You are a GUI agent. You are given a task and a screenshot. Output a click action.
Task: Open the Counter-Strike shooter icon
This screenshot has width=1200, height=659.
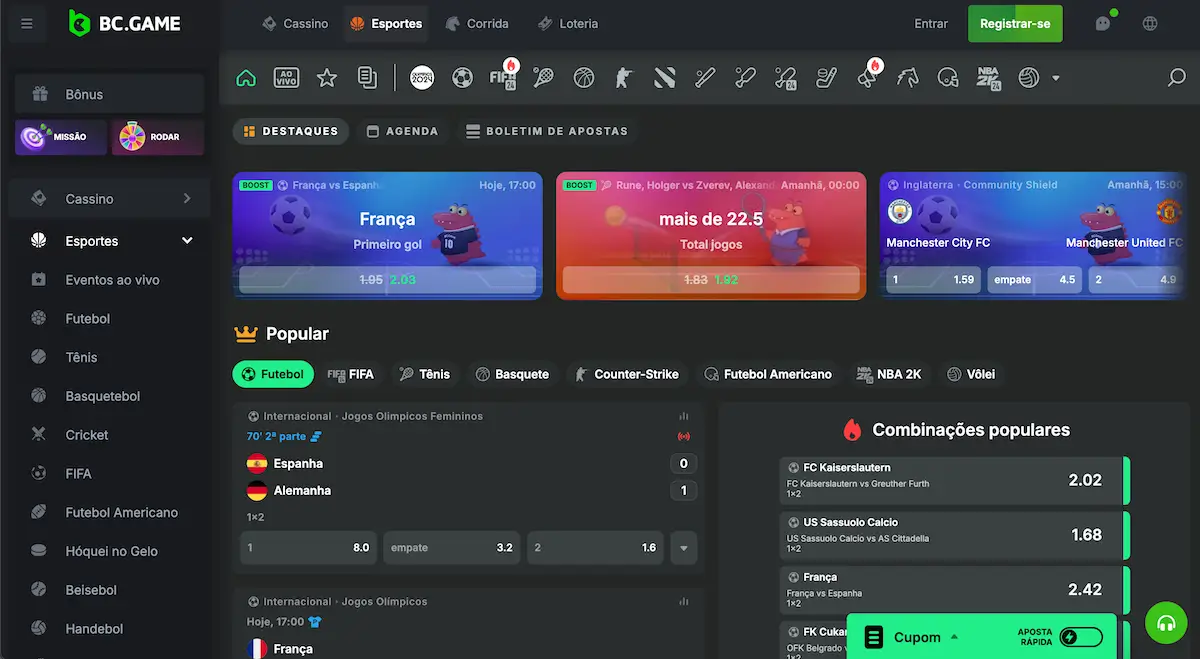tap(624, 78)
